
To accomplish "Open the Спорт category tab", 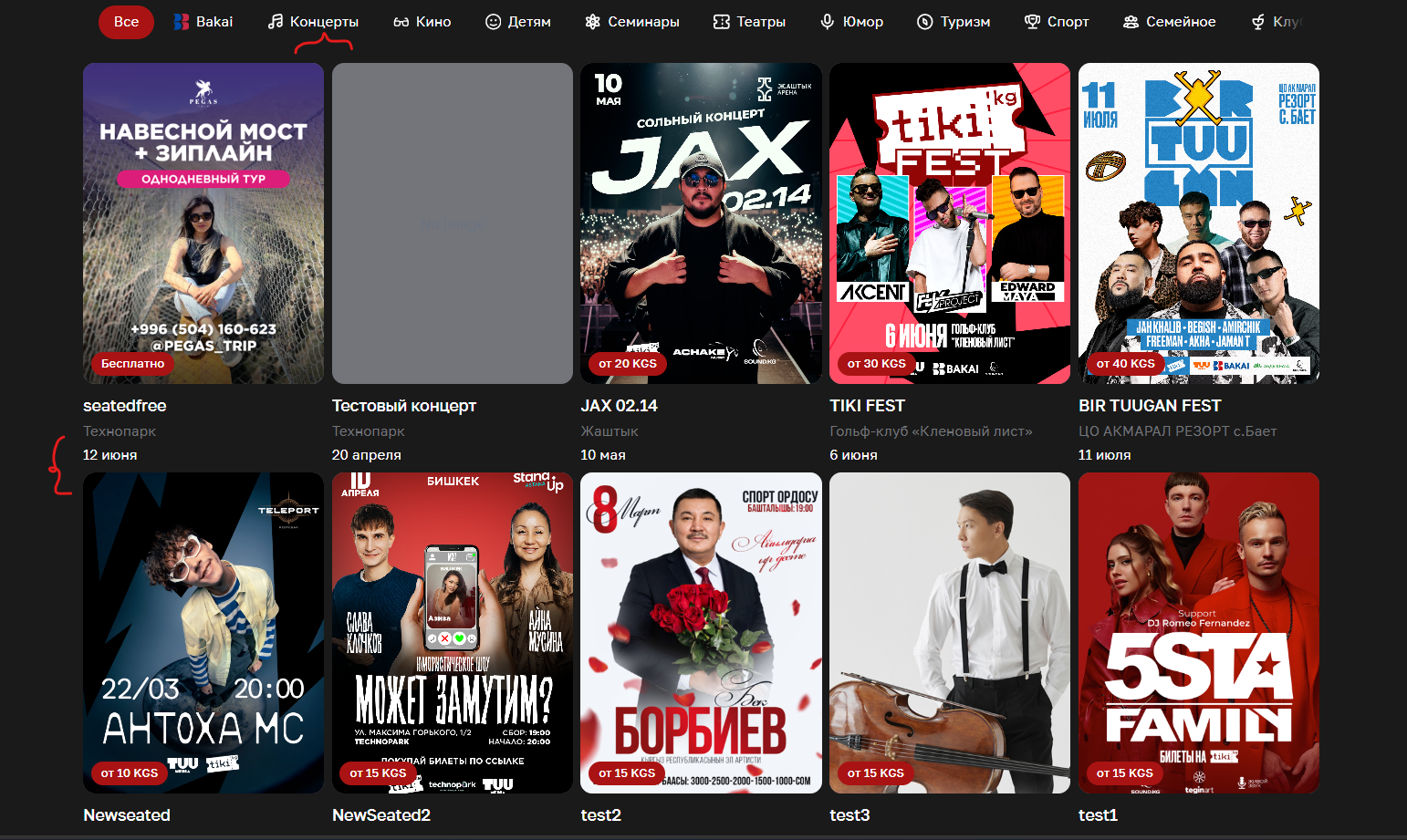I will point(1057,22).
